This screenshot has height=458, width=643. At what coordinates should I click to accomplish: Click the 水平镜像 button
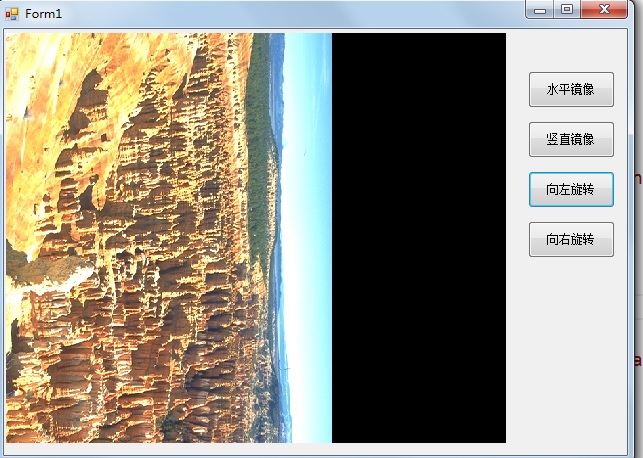(571, 89)
